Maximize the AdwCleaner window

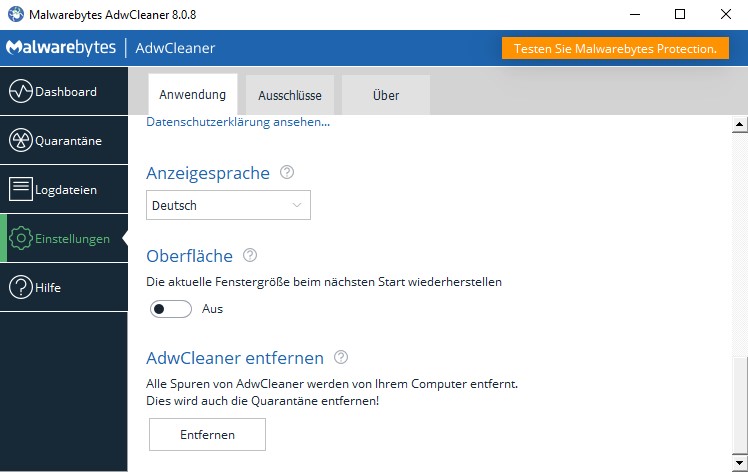click(680, 14)
